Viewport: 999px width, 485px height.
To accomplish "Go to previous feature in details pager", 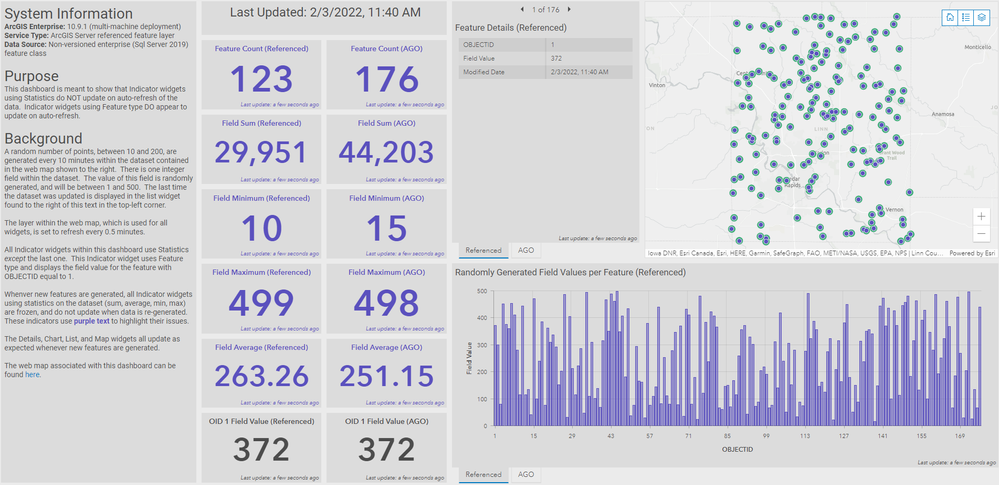I will pos(522,10).
